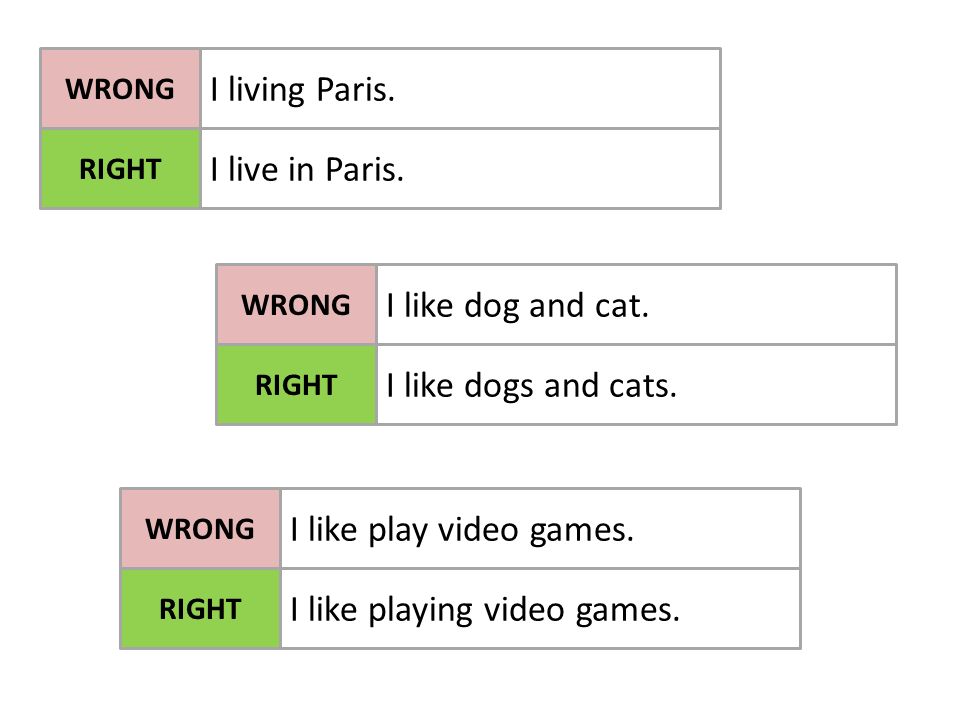Click the word 'living' in the first table
This screenshot has width=960, height=720.
[266, 91]
